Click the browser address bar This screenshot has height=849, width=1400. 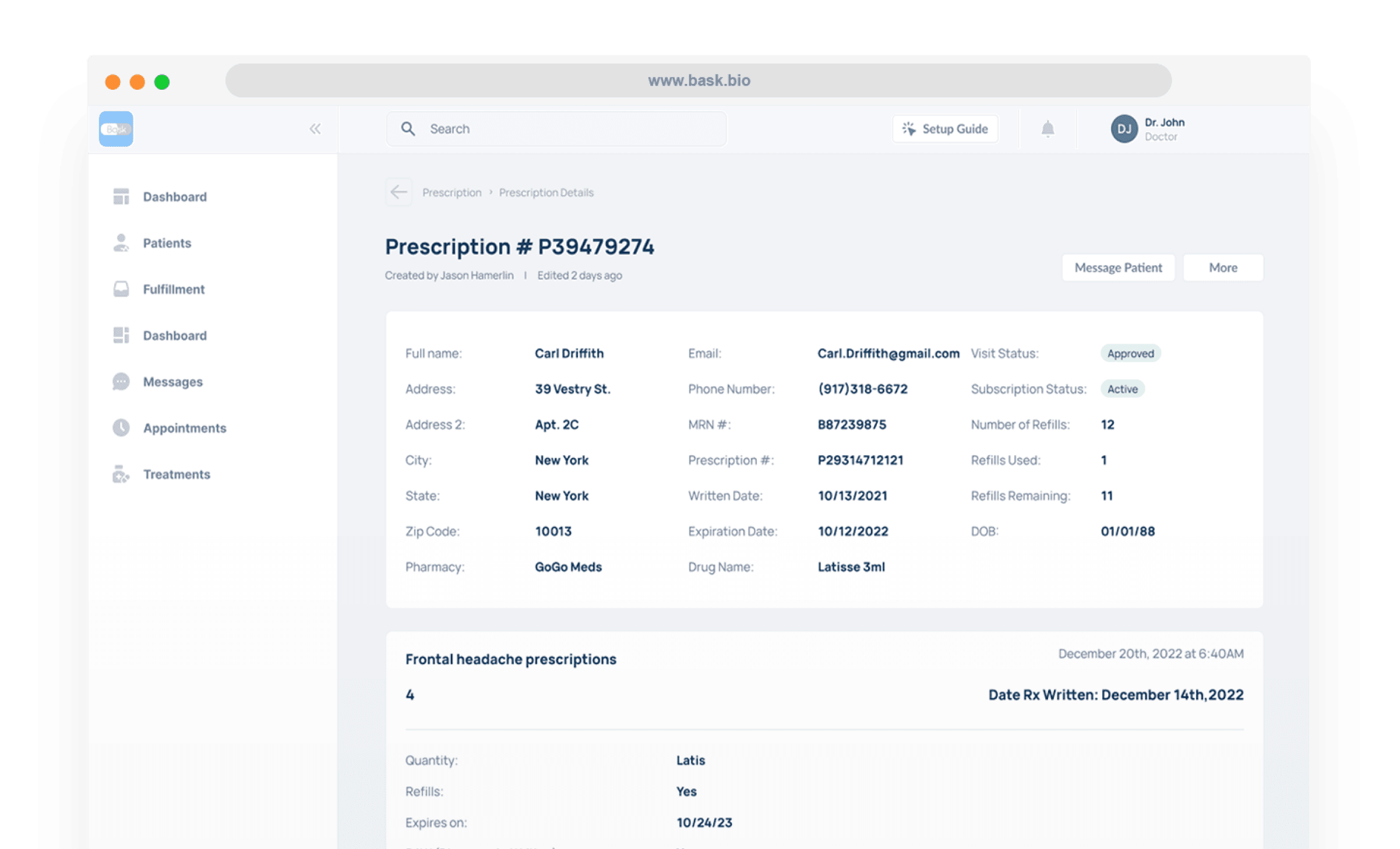pyautogui.click(x=698, y=80)
